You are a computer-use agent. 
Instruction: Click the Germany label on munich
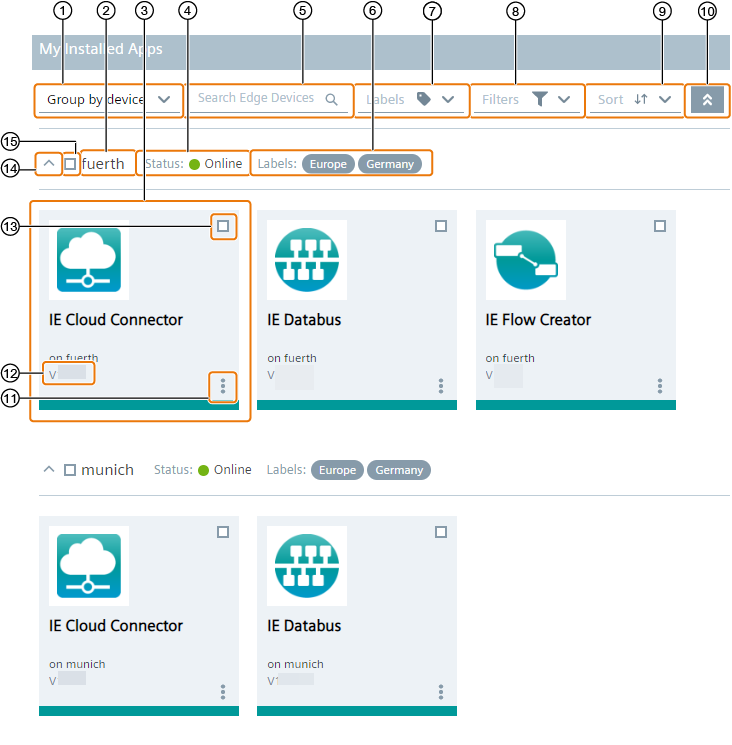(399, 470)
